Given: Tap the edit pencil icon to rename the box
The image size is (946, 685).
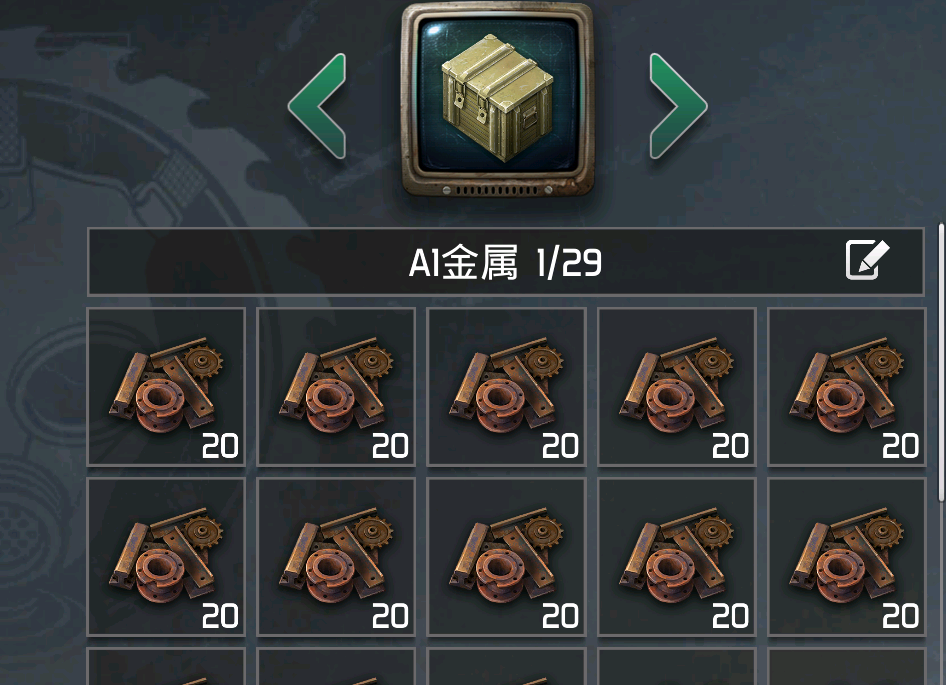Looking at the screenshot, I should click(x=867, y=260).
